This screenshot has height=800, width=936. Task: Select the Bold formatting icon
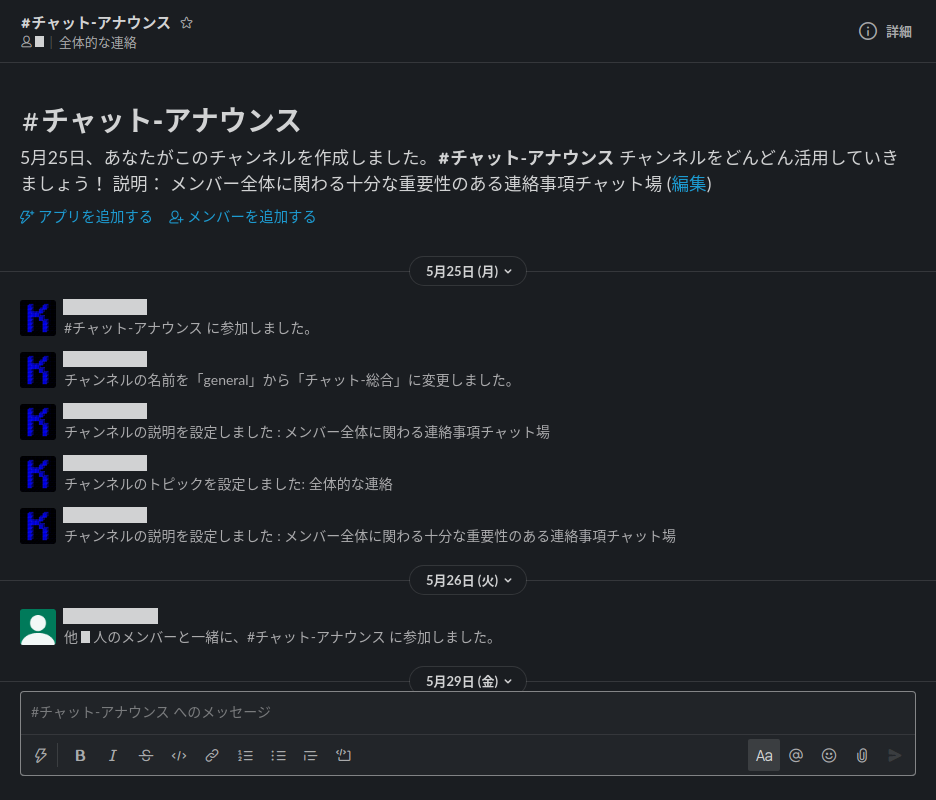tap(80, 755)
